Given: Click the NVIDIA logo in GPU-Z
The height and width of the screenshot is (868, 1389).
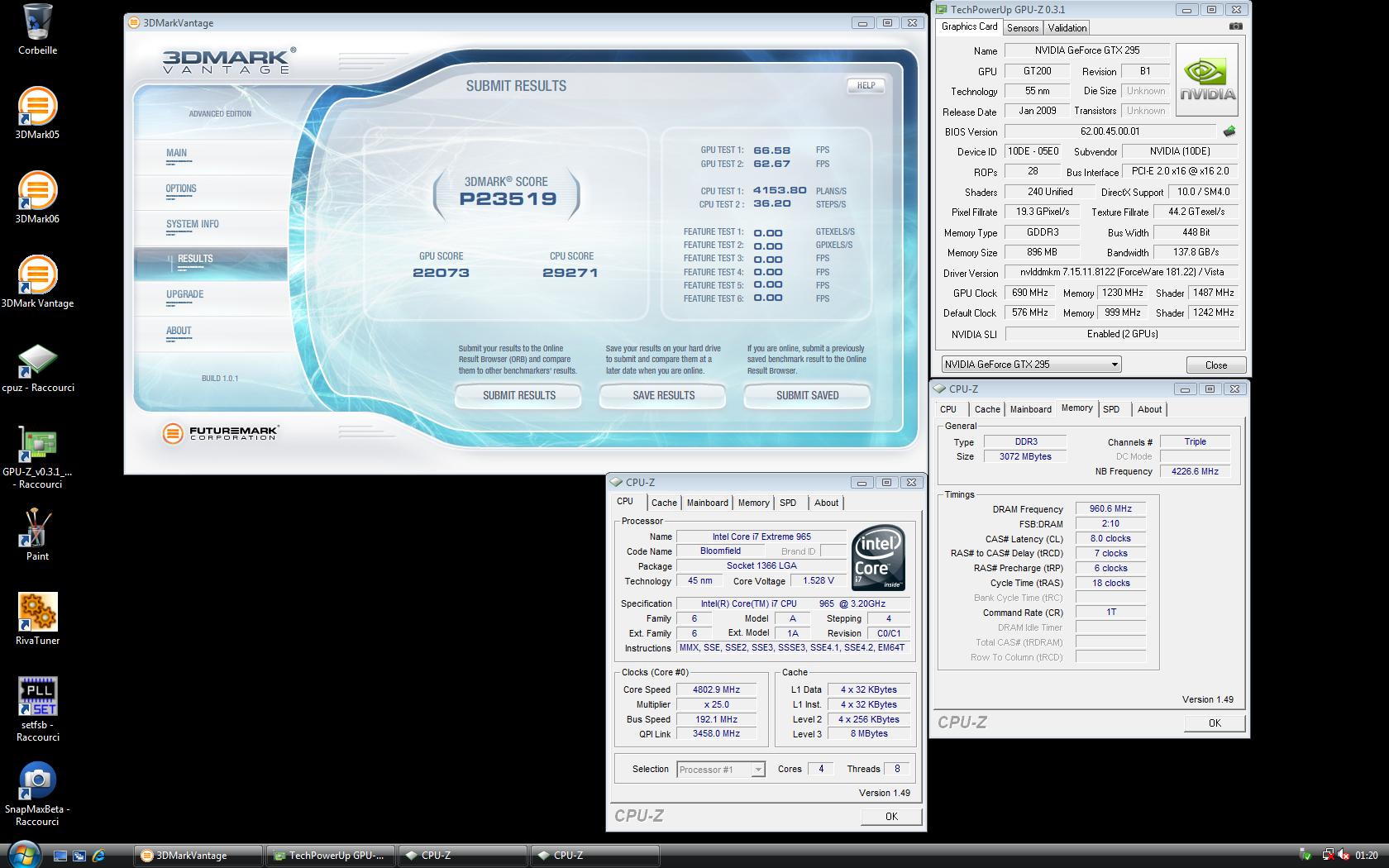Looking at the screenshot, I should click(1207, 79).
